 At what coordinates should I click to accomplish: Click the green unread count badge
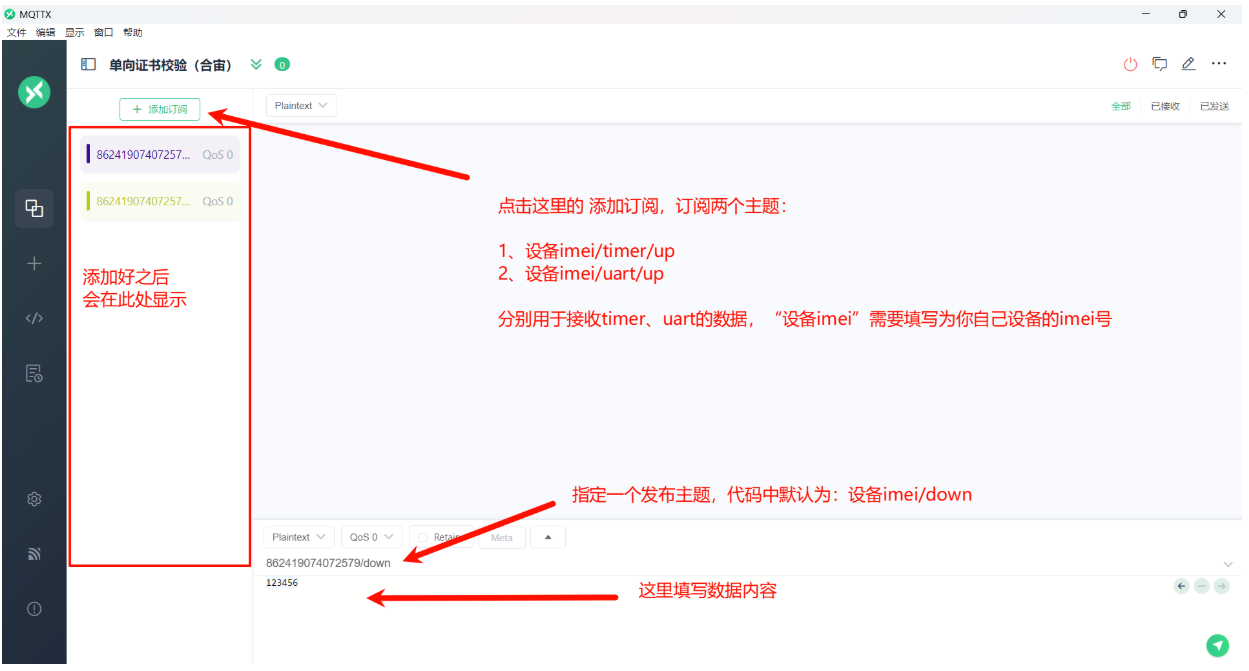[x=282, y=64]
